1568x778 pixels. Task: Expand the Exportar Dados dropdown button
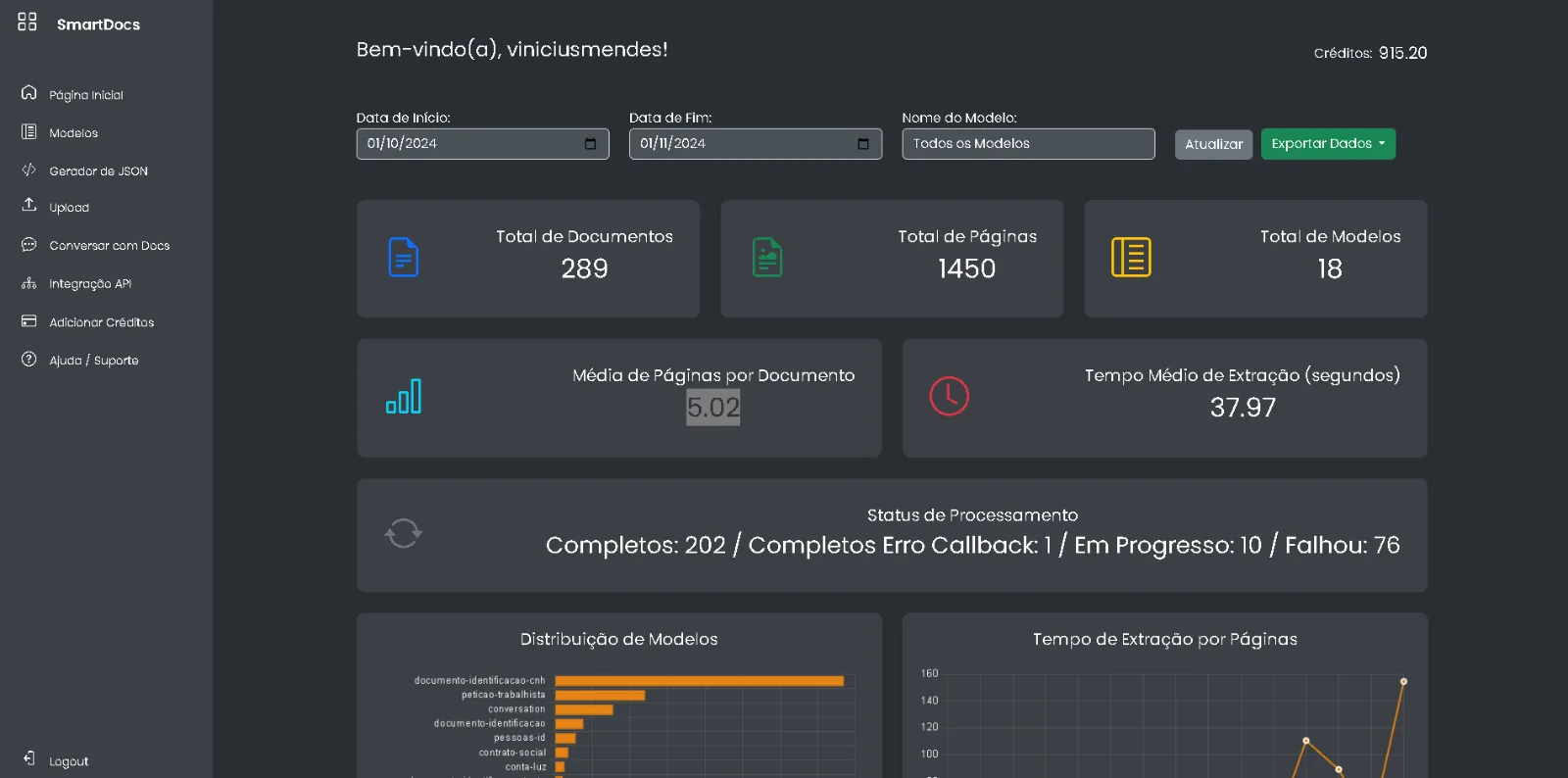(1328, 144)
